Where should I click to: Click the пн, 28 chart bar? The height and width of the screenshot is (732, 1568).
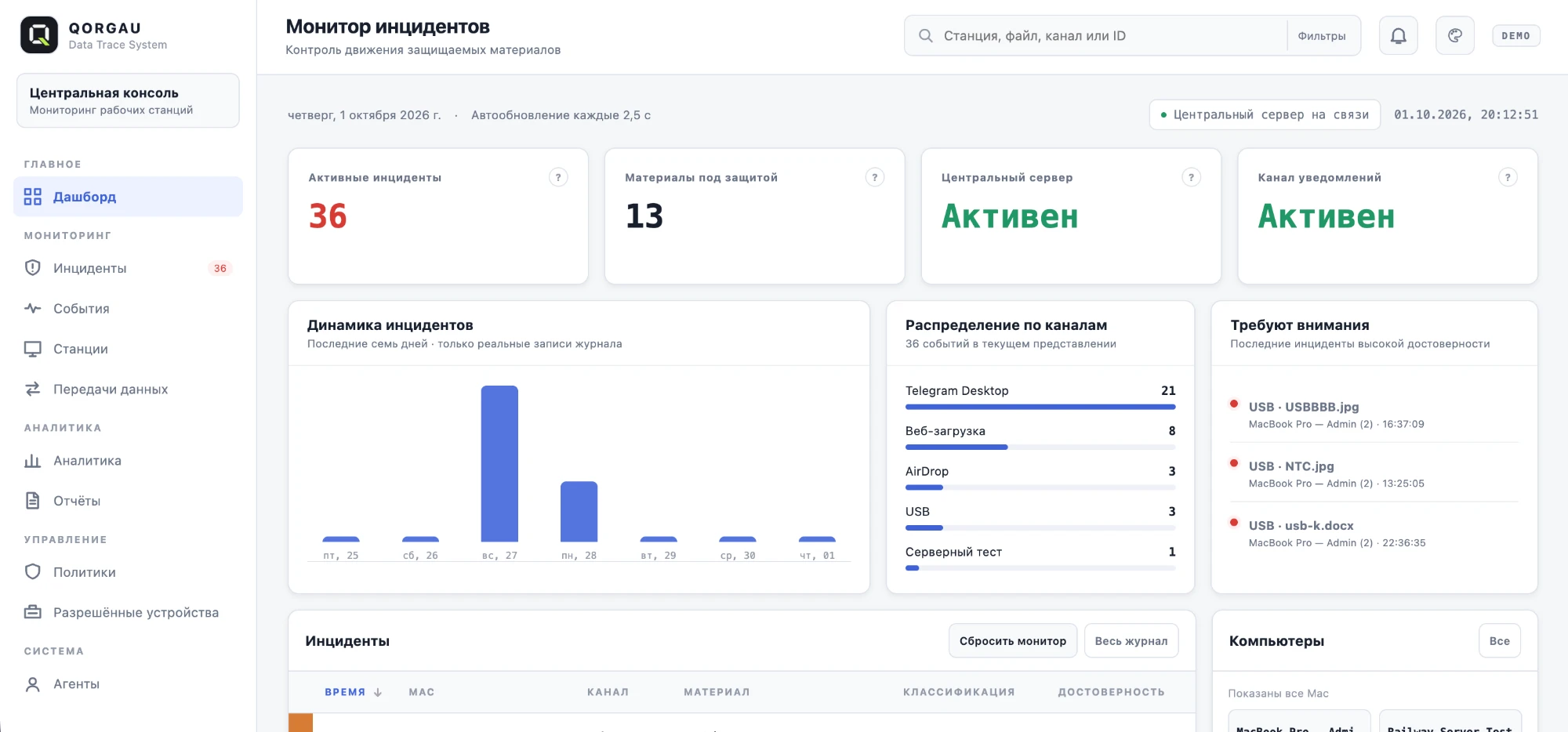pos(579,511)
